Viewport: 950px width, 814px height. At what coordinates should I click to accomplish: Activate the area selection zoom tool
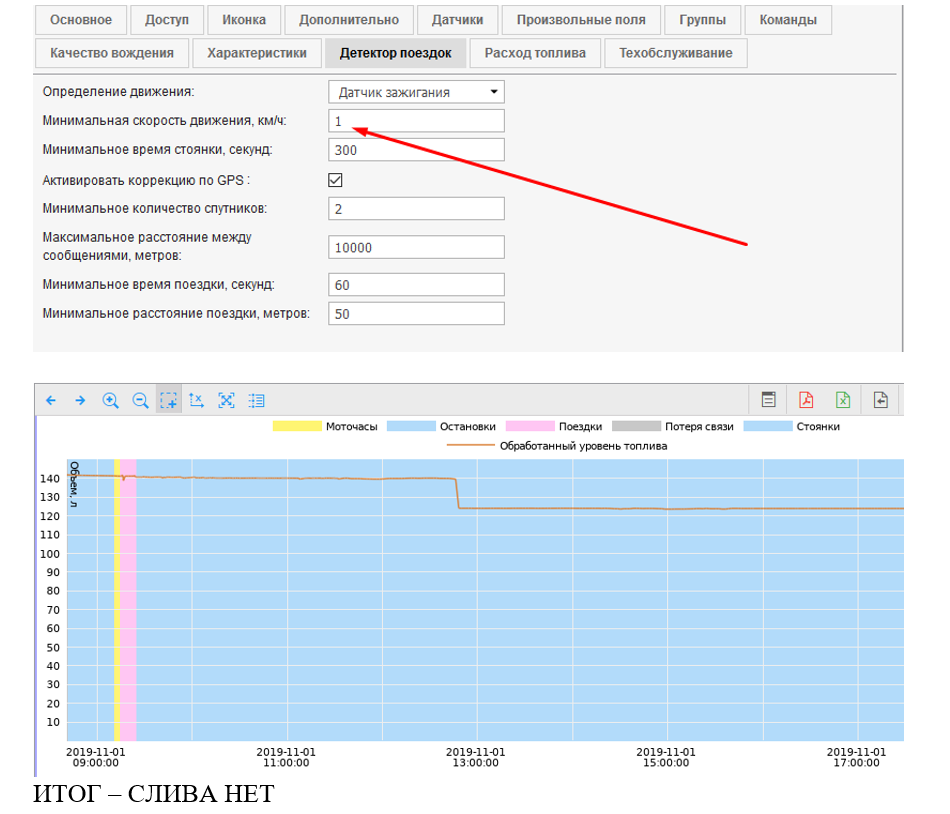point(169,400)
